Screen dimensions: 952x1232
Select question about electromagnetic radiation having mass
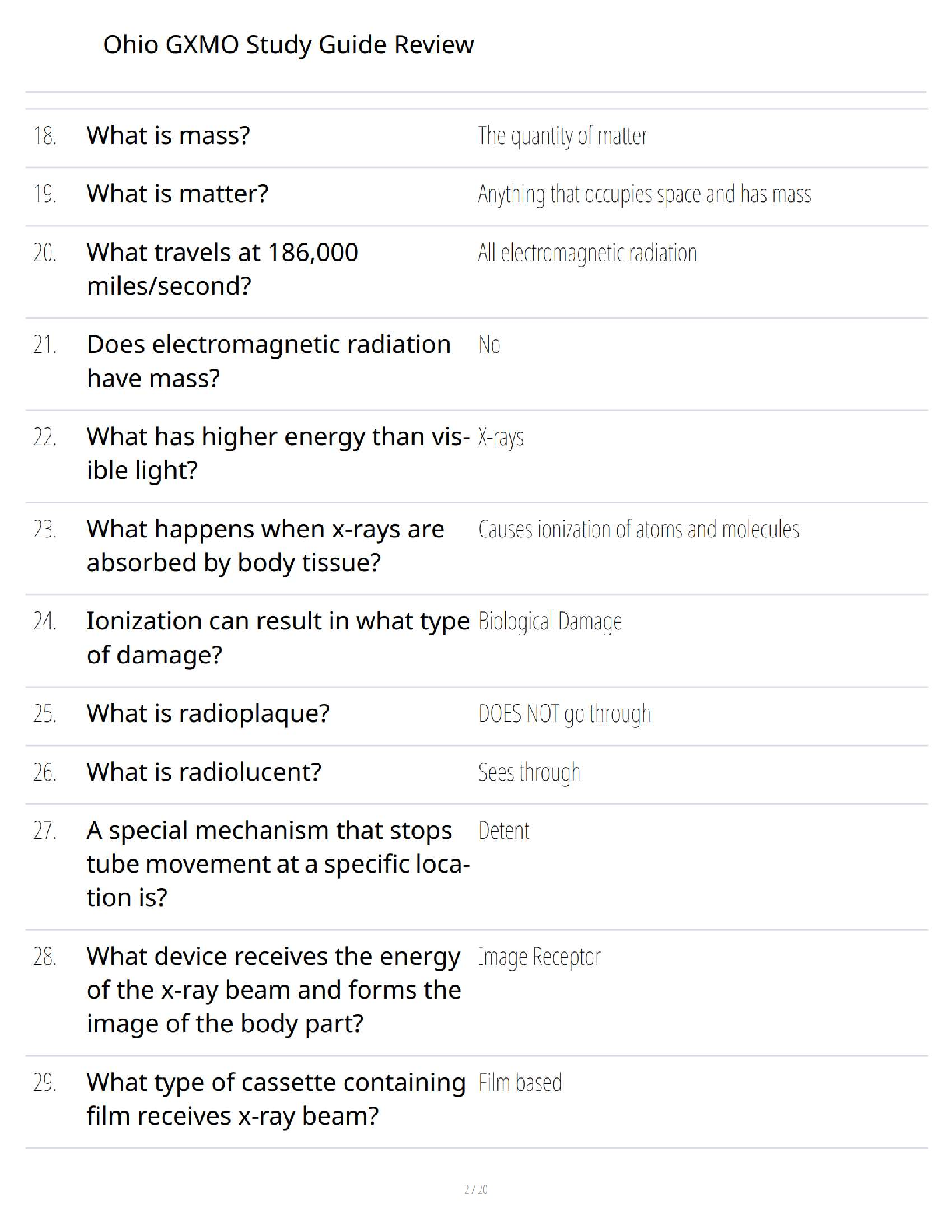pyautogui.click(x=268, y=361)
